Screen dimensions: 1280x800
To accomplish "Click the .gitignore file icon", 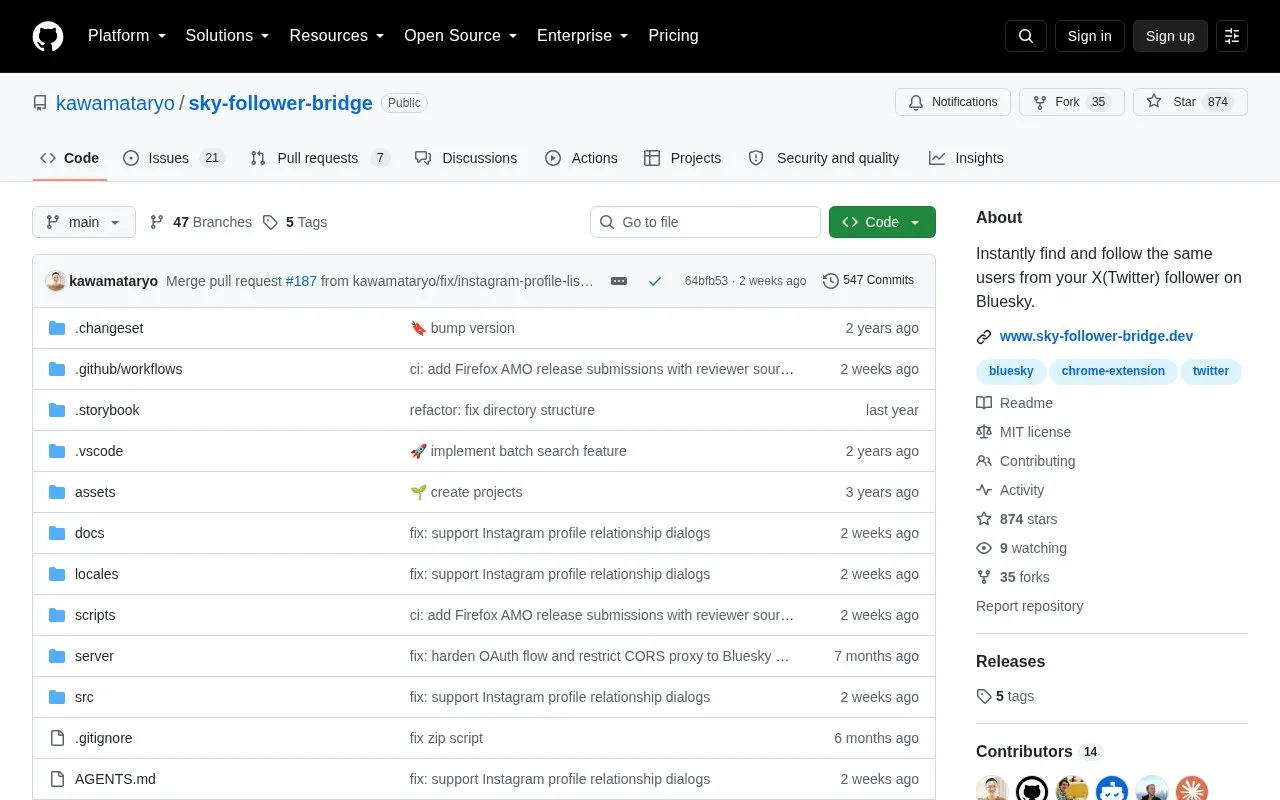I will [x=57, y=738].
